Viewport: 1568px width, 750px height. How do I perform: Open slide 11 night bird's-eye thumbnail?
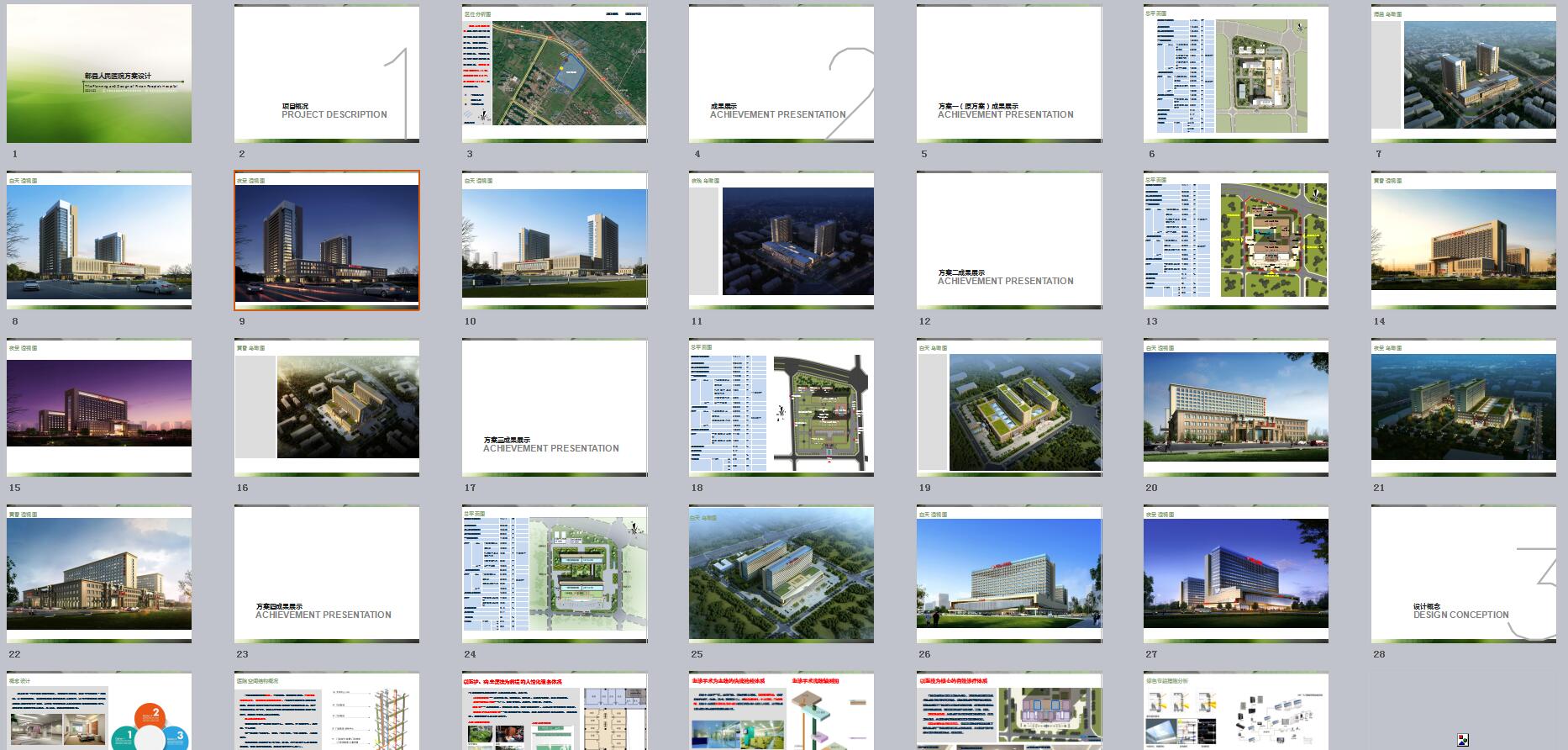coord(781,240)
